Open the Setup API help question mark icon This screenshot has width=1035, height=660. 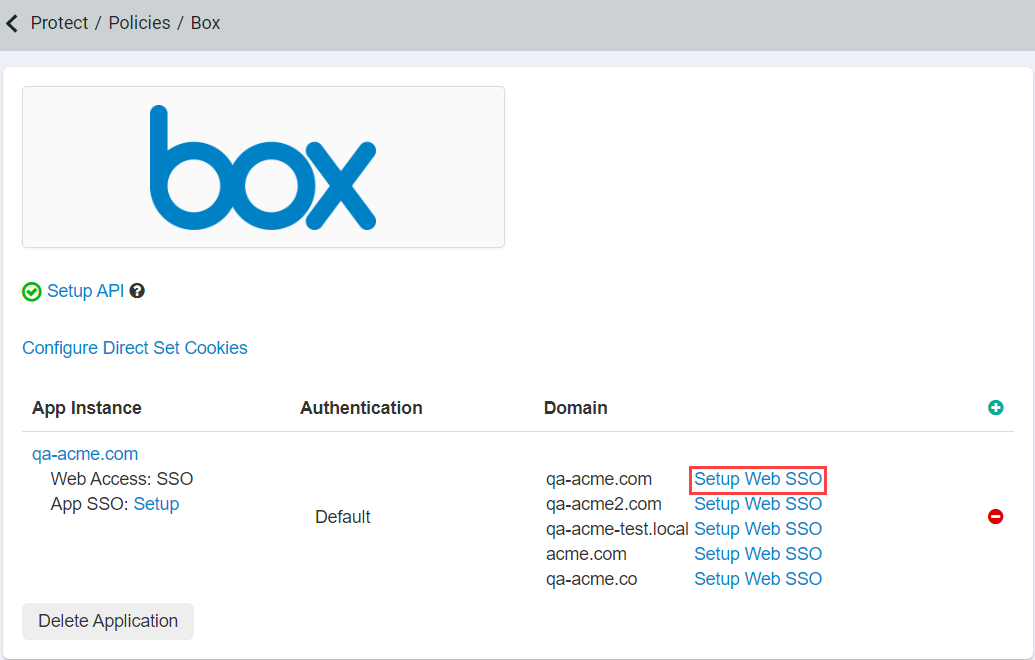[x=137, y=290]
